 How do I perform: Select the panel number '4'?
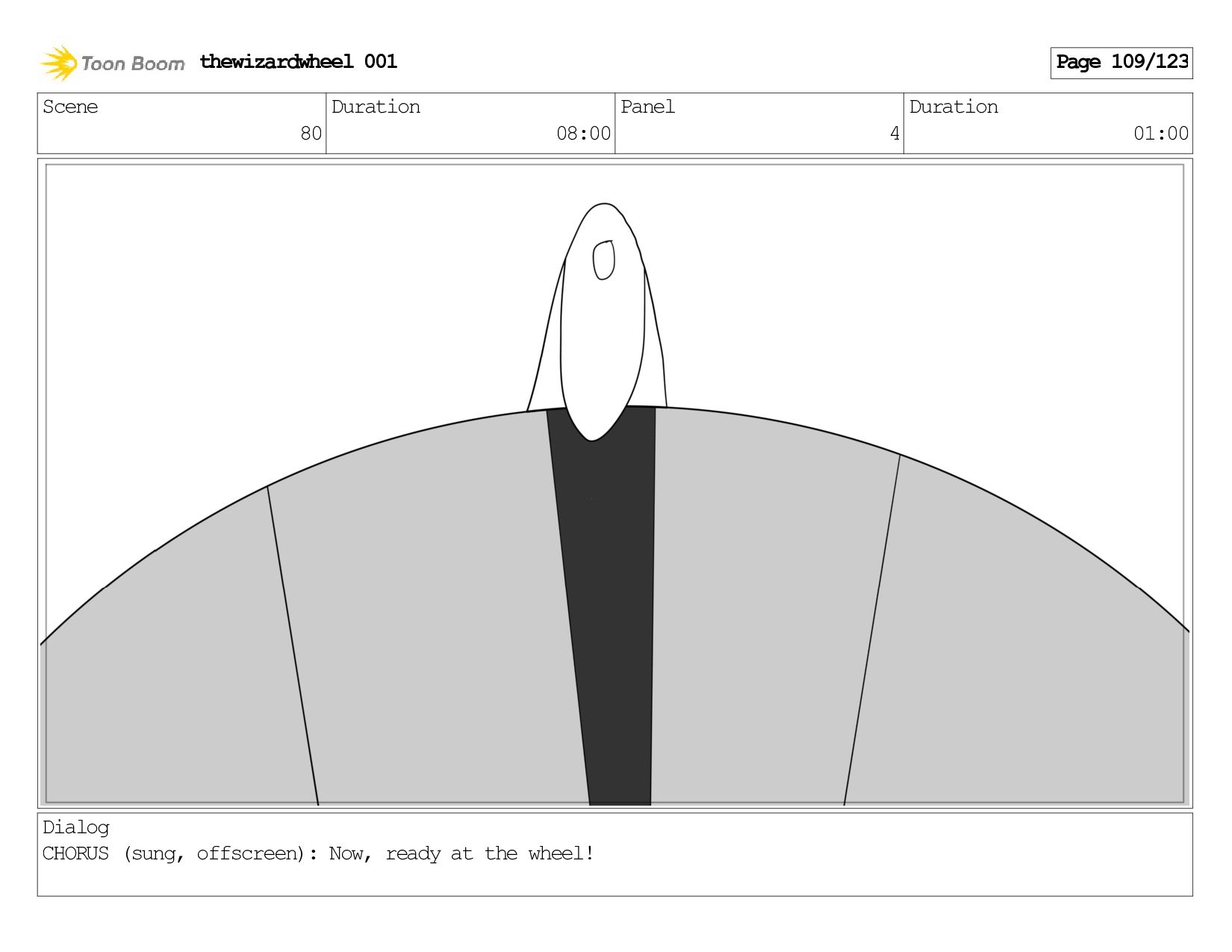tap(895, 134)
